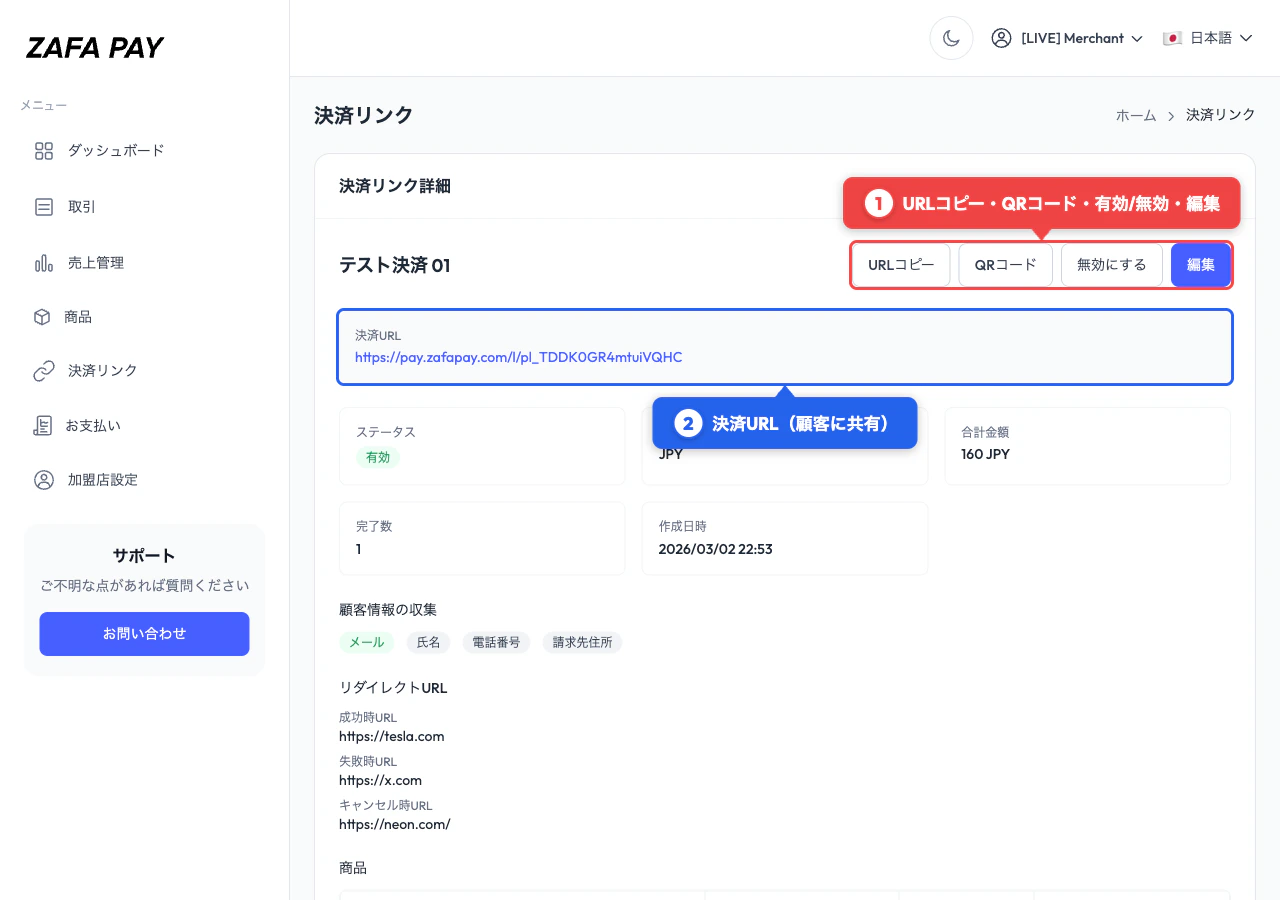Screen dimensions: 1280x900
Task: Toggle the 請求先住所 collection tag
Action: [582, 642]
